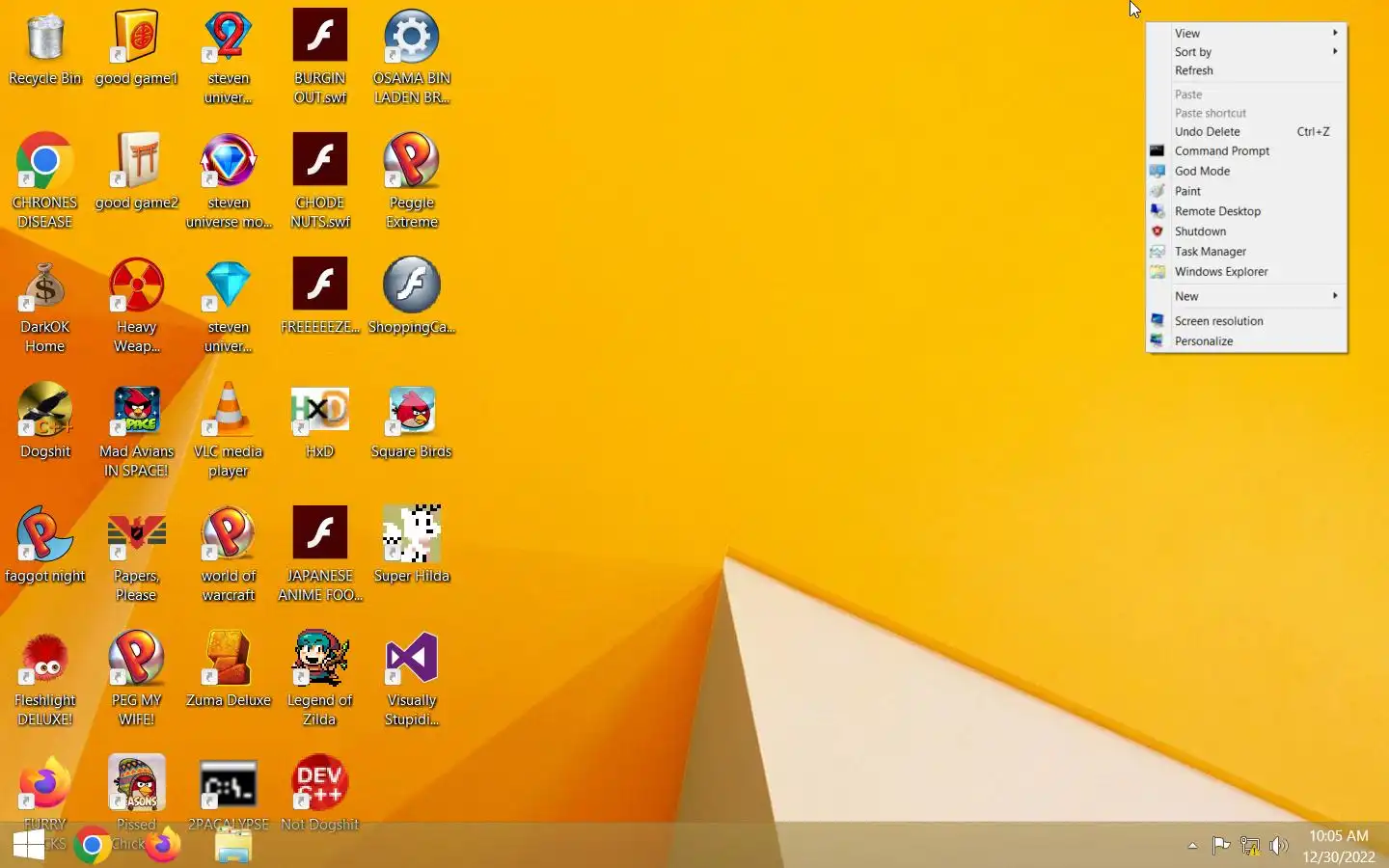1389x868 pixels.
Task: Select Command Prompt from context menu
Action: 1246,150
